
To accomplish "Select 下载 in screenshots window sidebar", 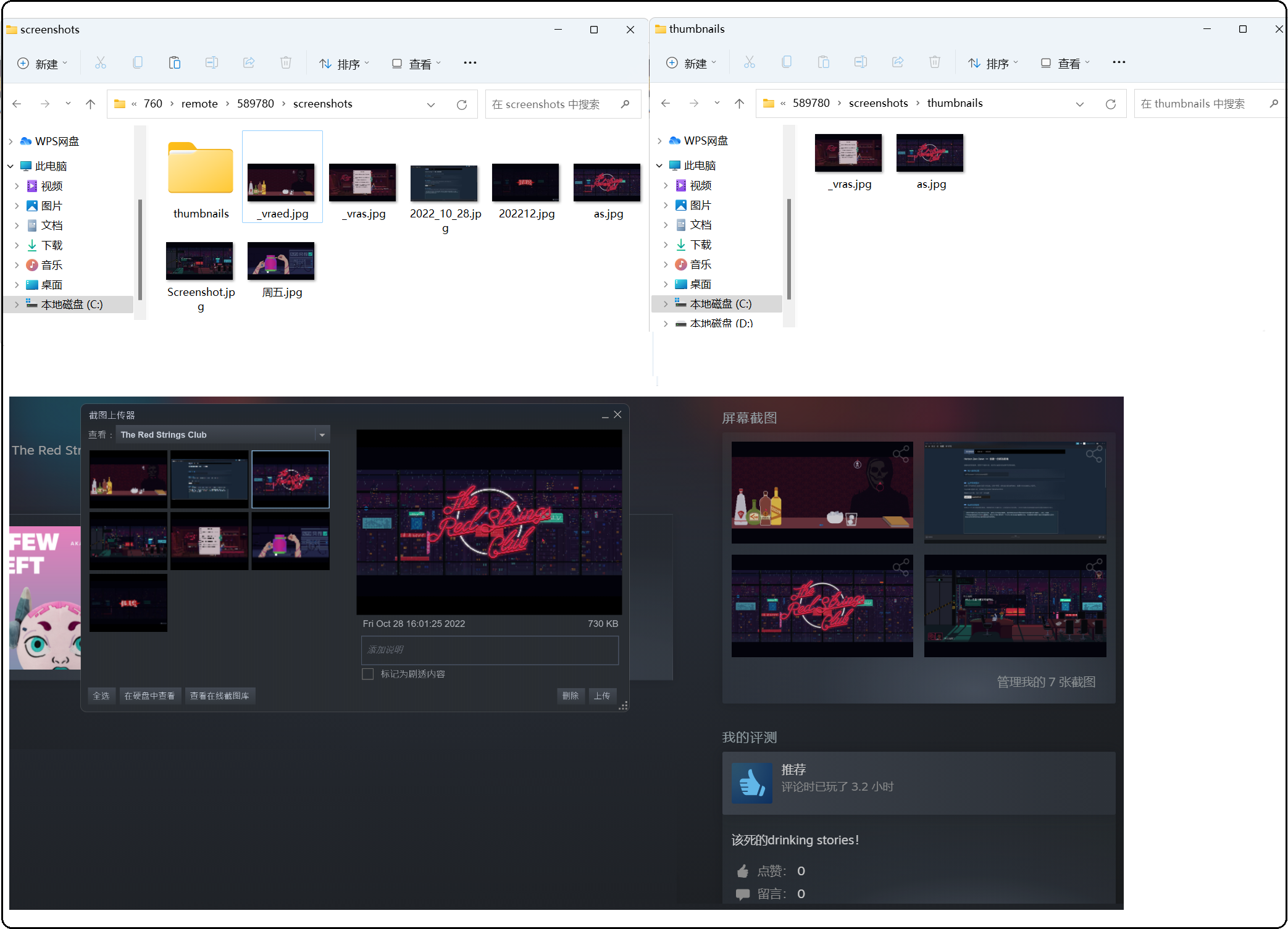I will tap(52, 245).
